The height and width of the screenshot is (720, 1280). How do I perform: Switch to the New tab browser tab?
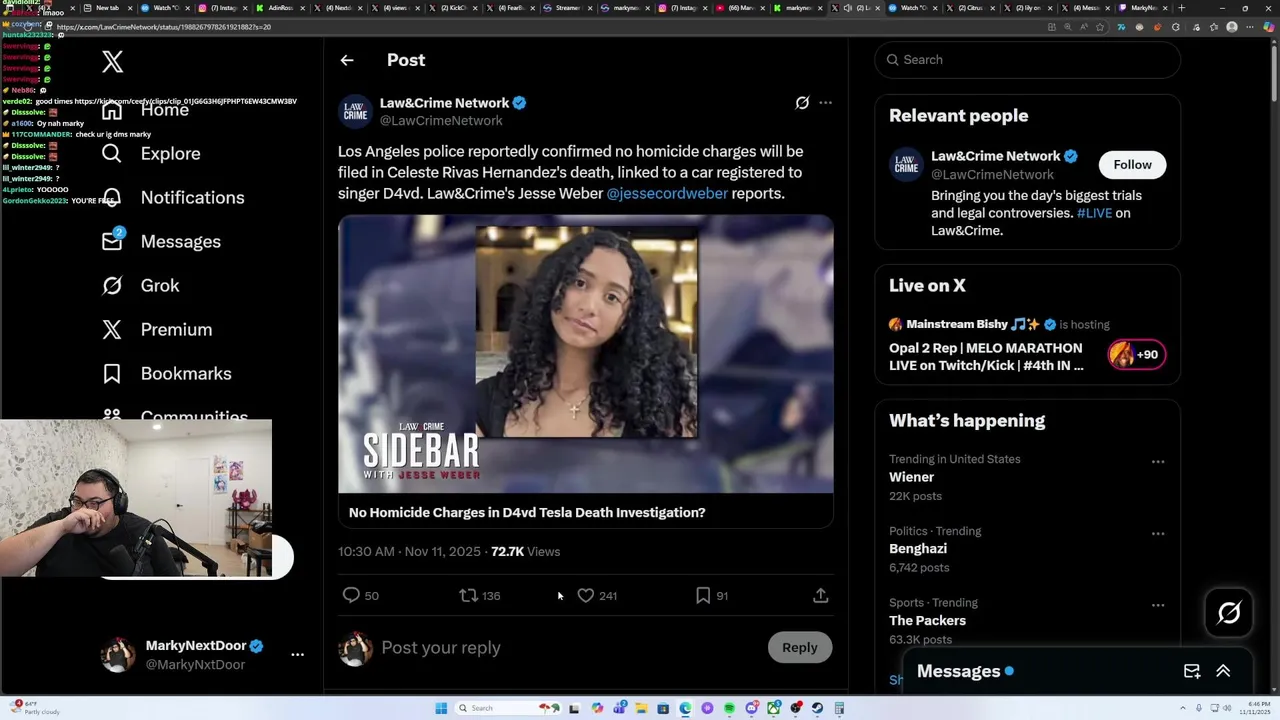108,8
